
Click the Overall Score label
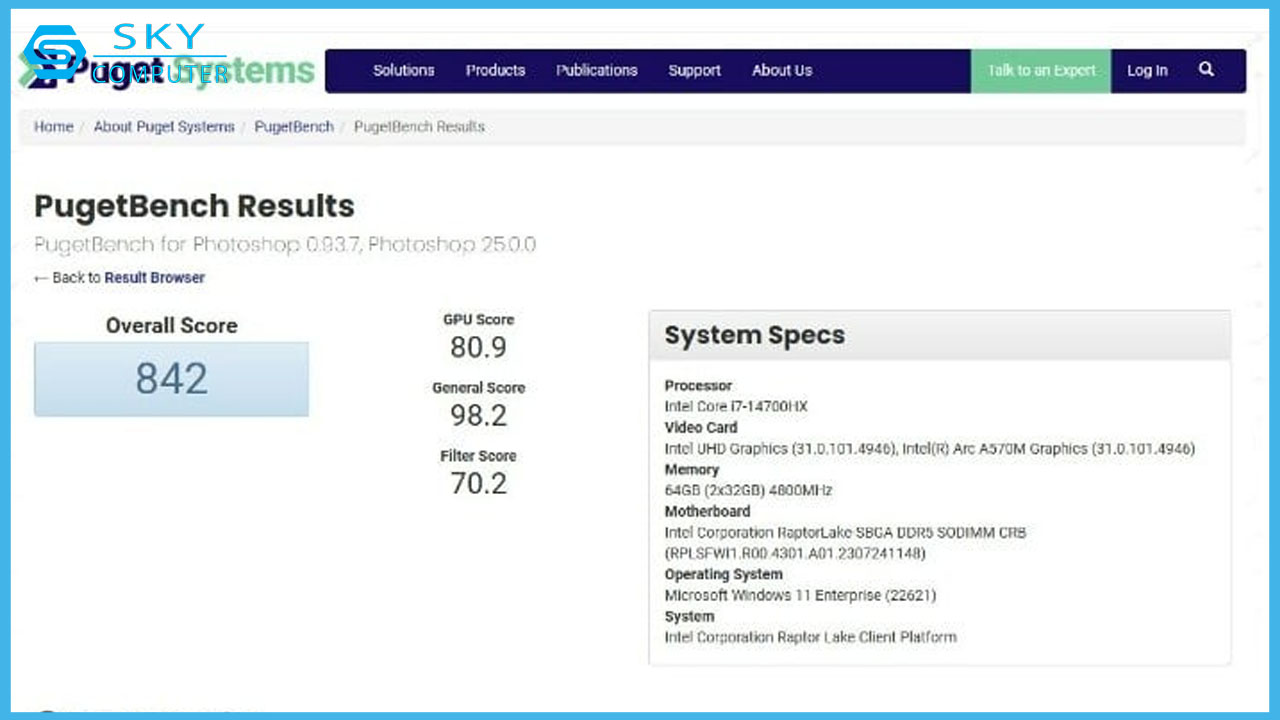click(172, 326)
